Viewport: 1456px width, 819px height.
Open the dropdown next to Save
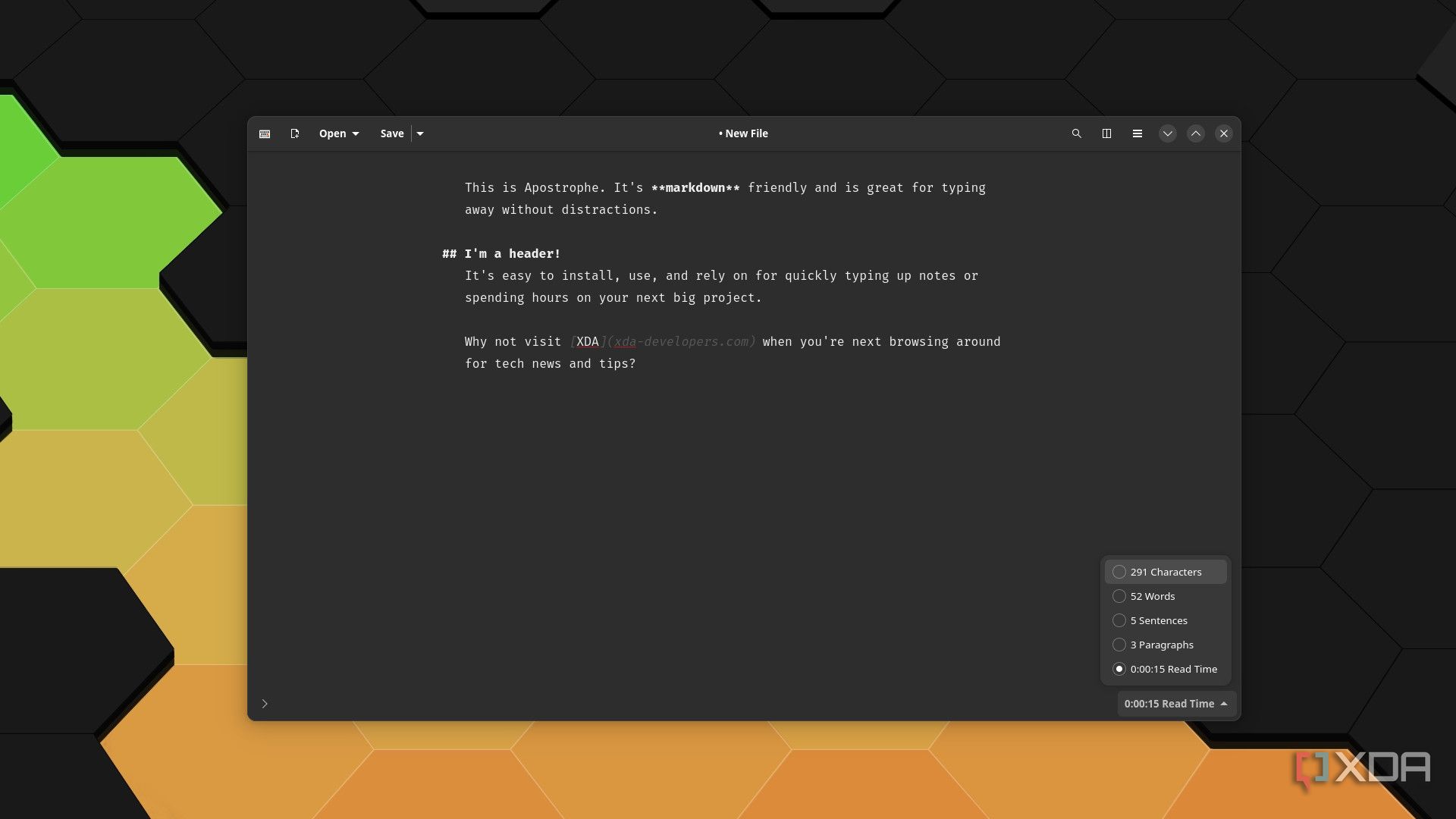tap(420, 133)
